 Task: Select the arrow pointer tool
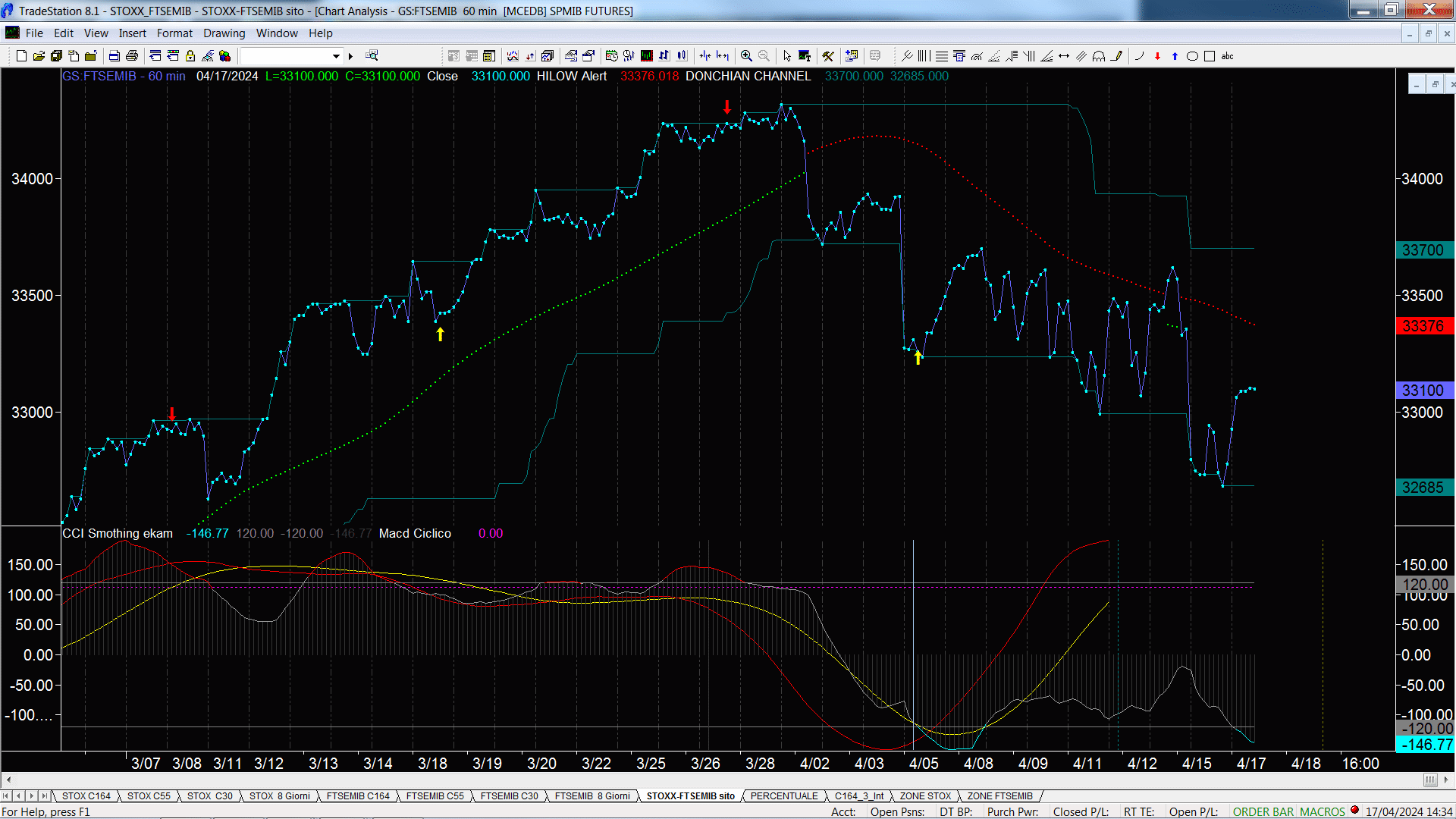pos(787,56)
